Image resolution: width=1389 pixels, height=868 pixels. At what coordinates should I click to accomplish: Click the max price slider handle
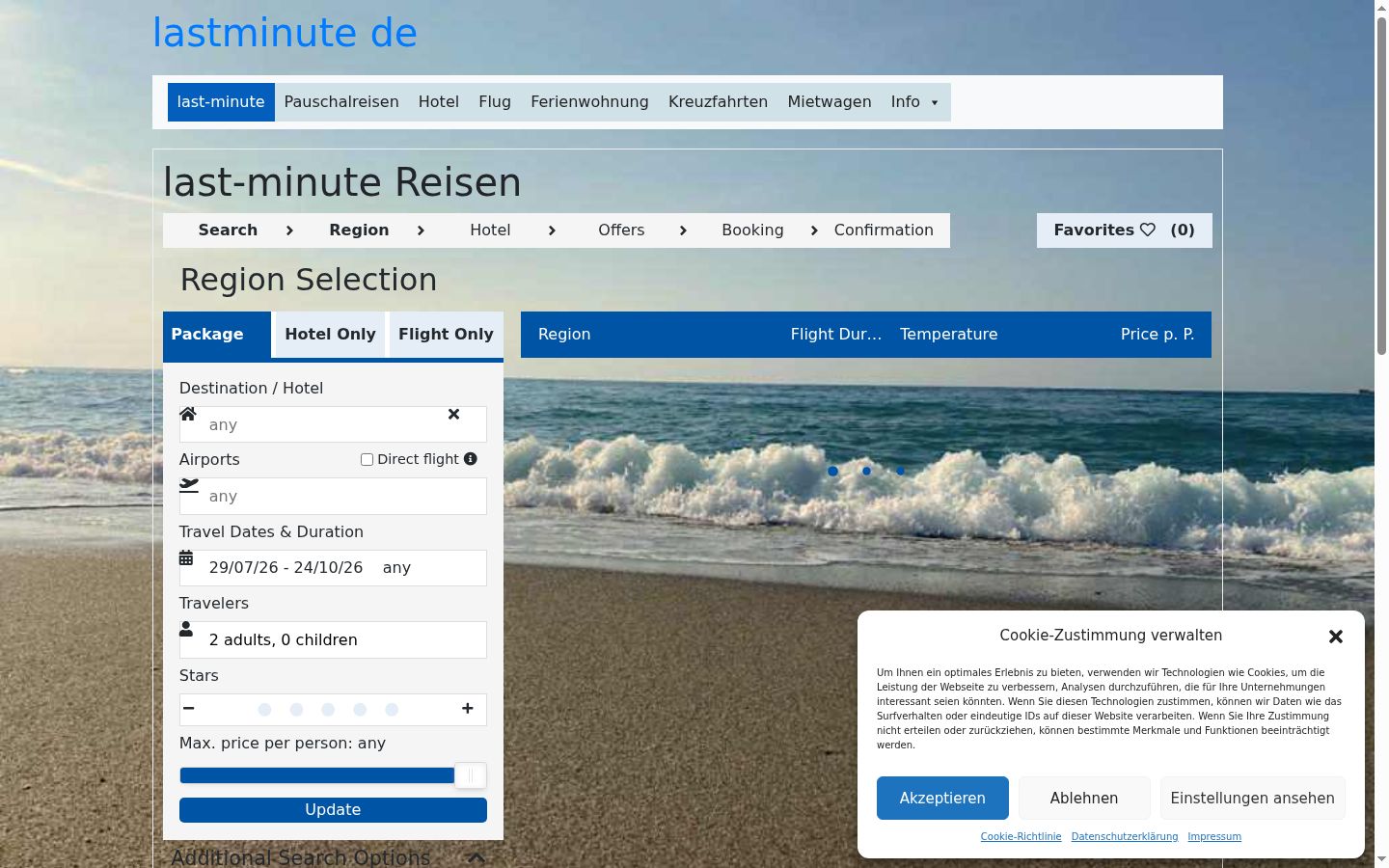(x=471, y=775)
